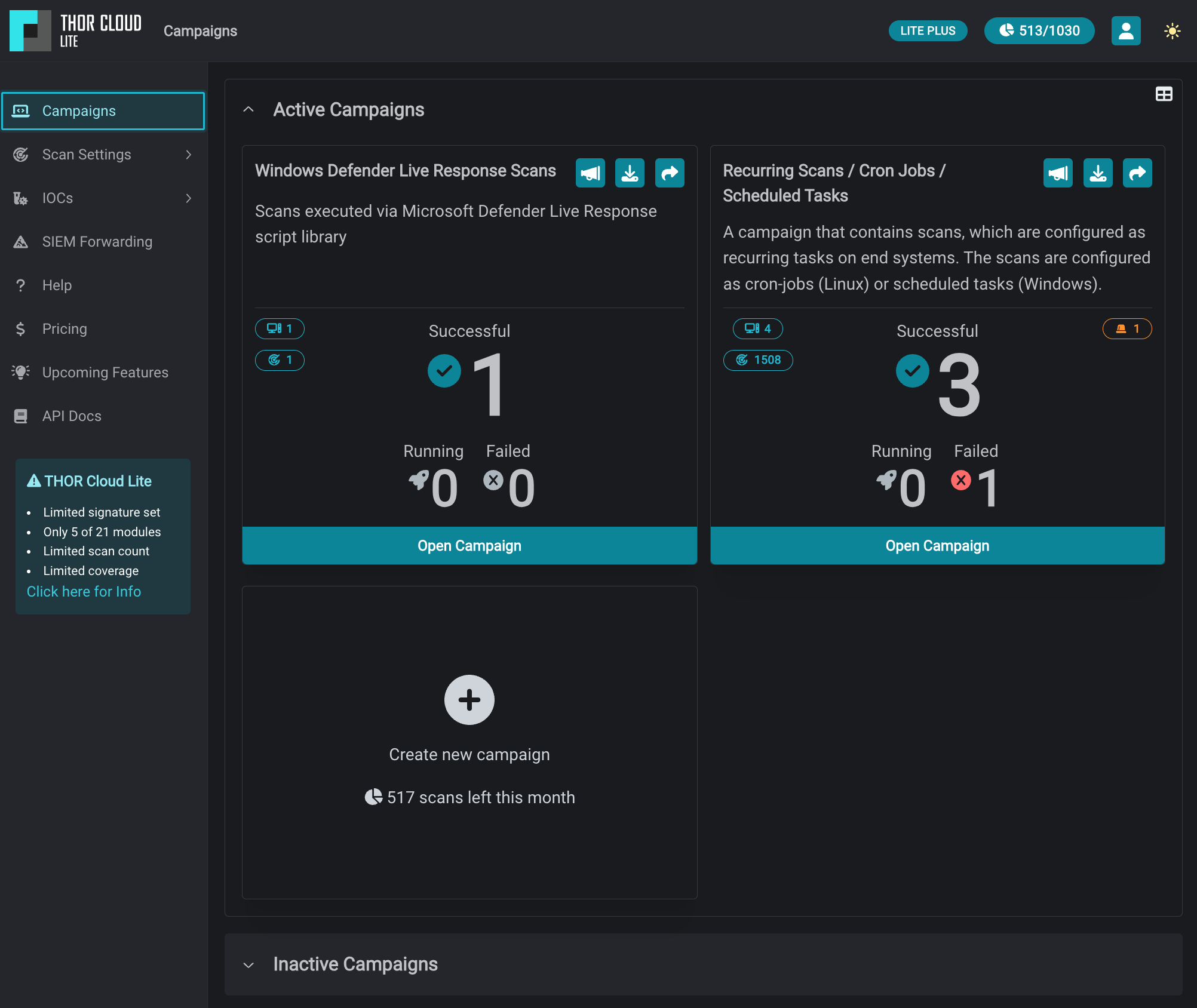Open user account profile icon

click(x=1126, y=31)
